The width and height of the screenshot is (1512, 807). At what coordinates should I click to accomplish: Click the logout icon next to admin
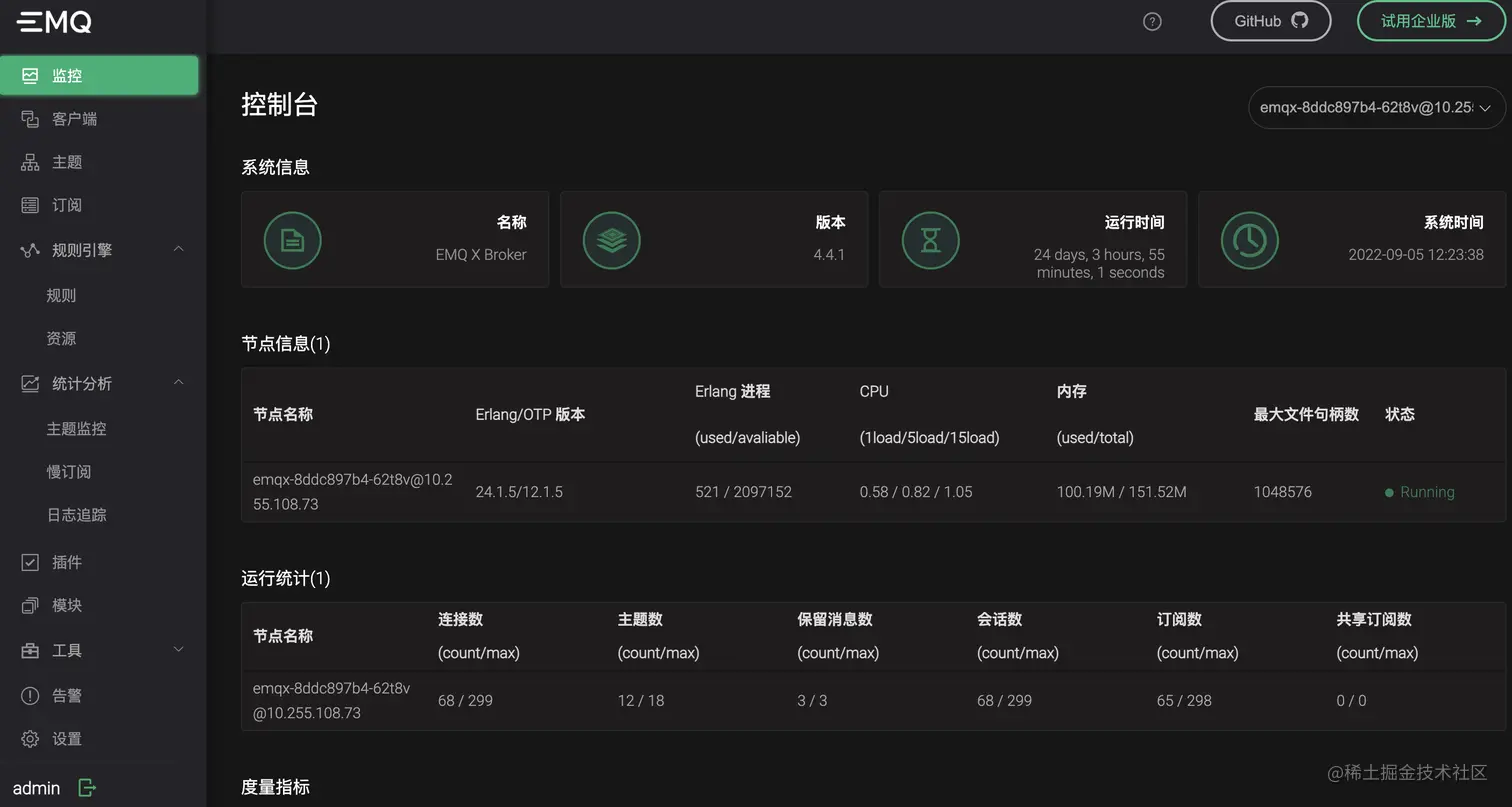point(86,788)
